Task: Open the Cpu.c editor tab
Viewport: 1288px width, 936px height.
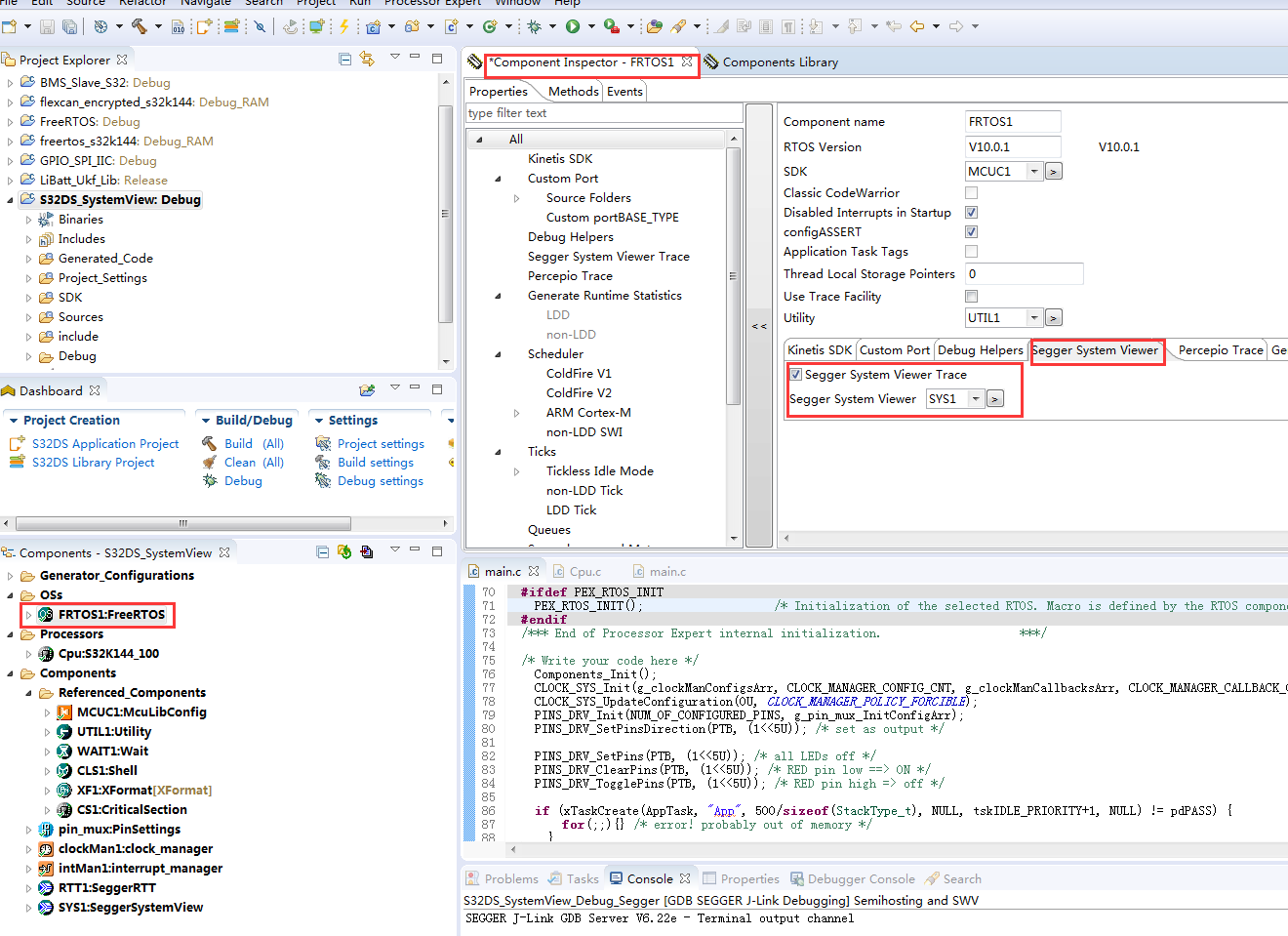Action: point(585,572)
